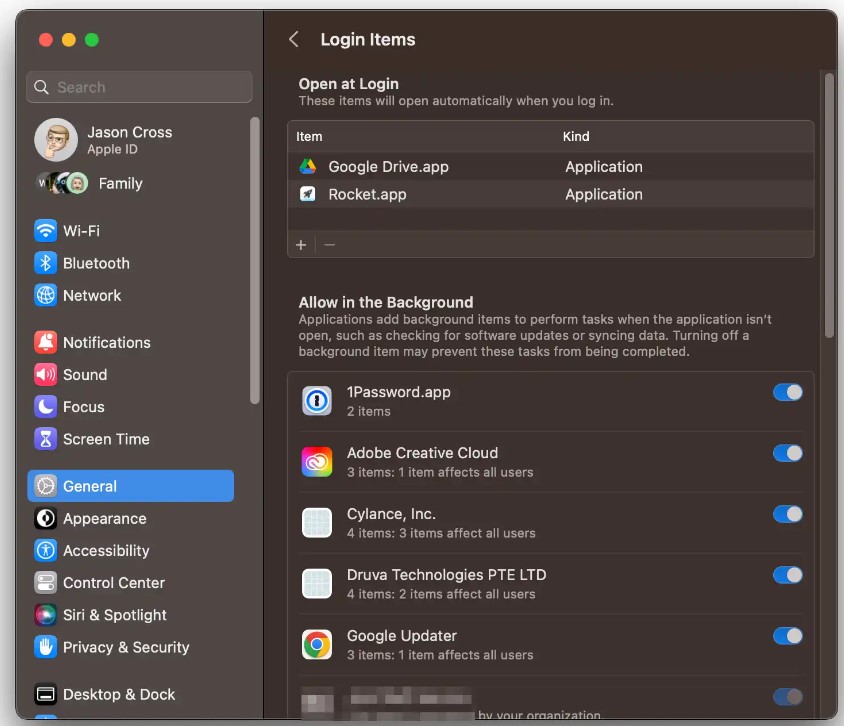The width and height of the screenshot is (844, 726).
Task: Open Family sharing settings
Action: coord(131,184)
